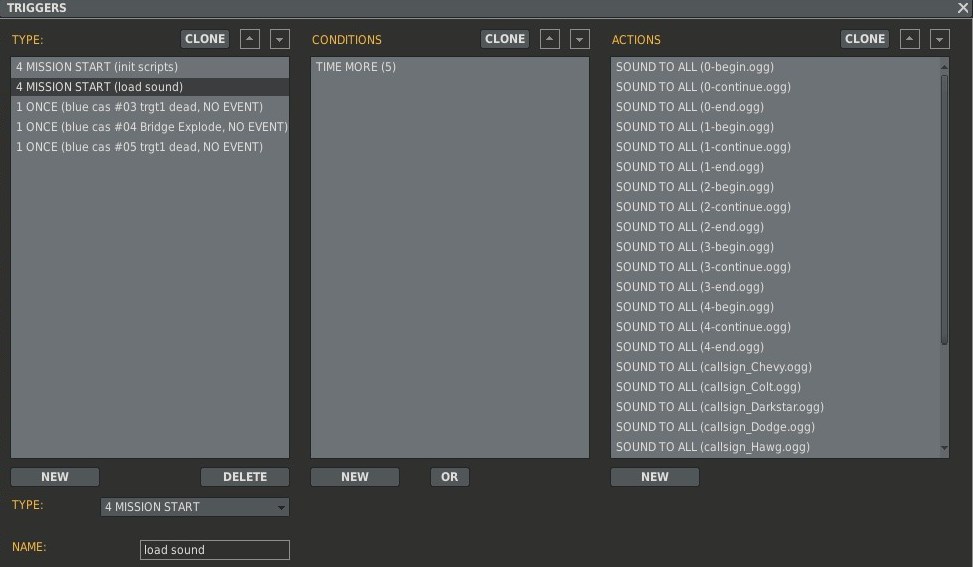Create a new trigger with NEW button
The width and height of the screenshot is (973, 567).
[x=55, y=476]
